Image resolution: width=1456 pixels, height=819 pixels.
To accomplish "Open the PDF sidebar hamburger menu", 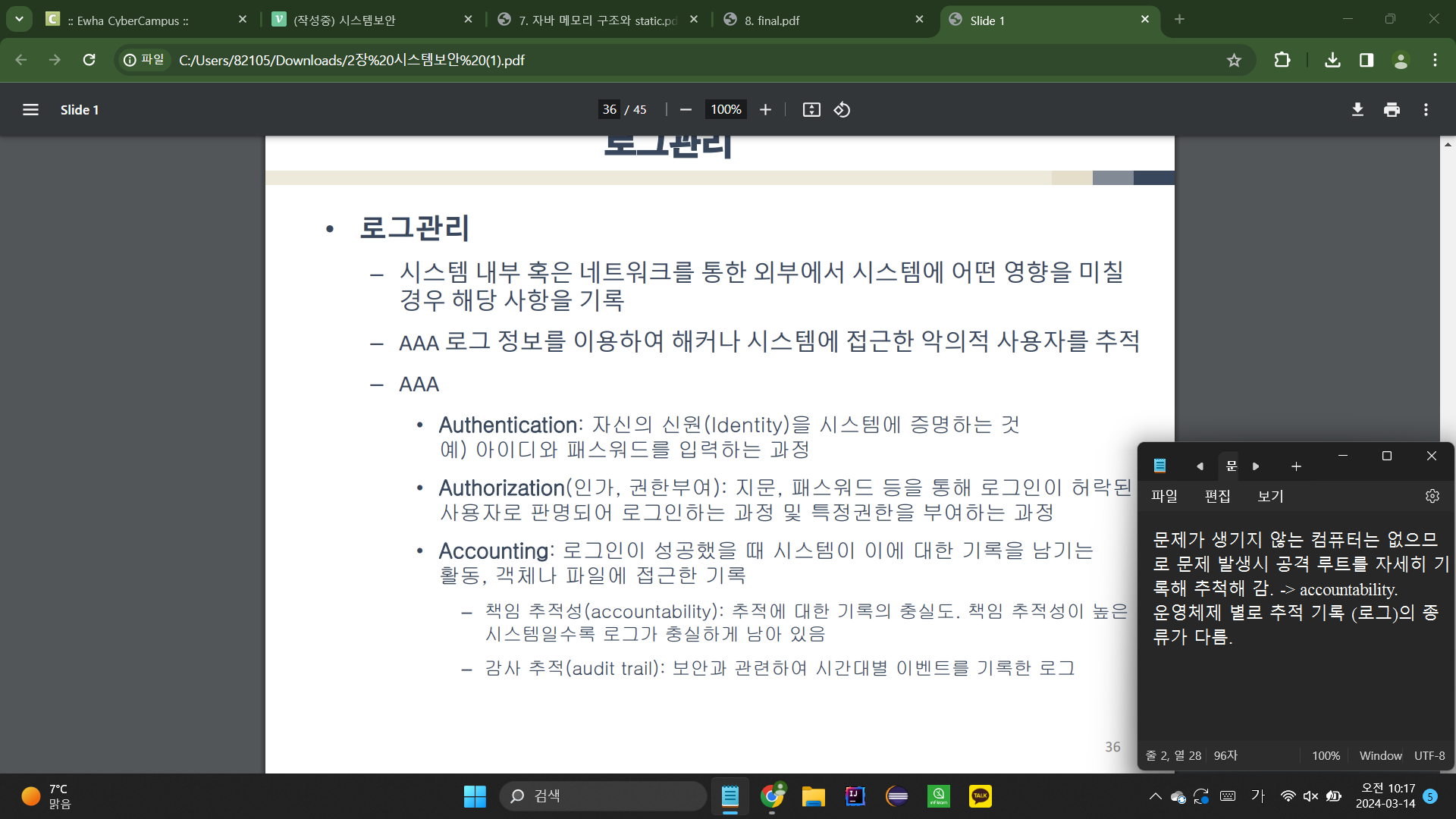I will [30, 110].
